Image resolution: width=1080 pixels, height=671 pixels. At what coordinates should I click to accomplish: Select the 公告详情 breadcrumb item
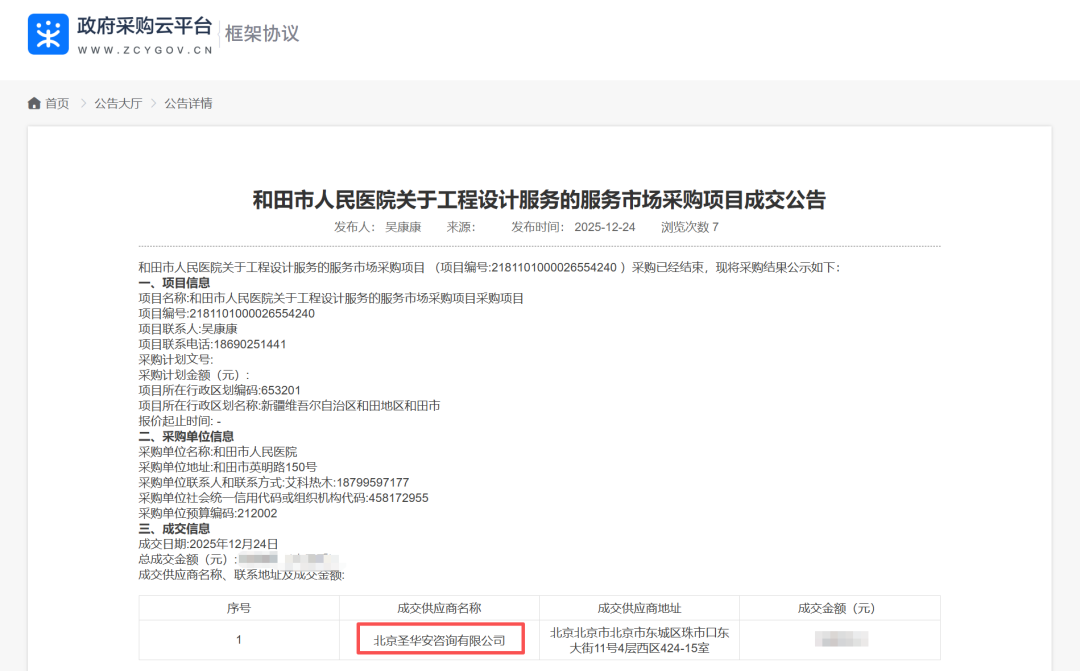(188, 104)
